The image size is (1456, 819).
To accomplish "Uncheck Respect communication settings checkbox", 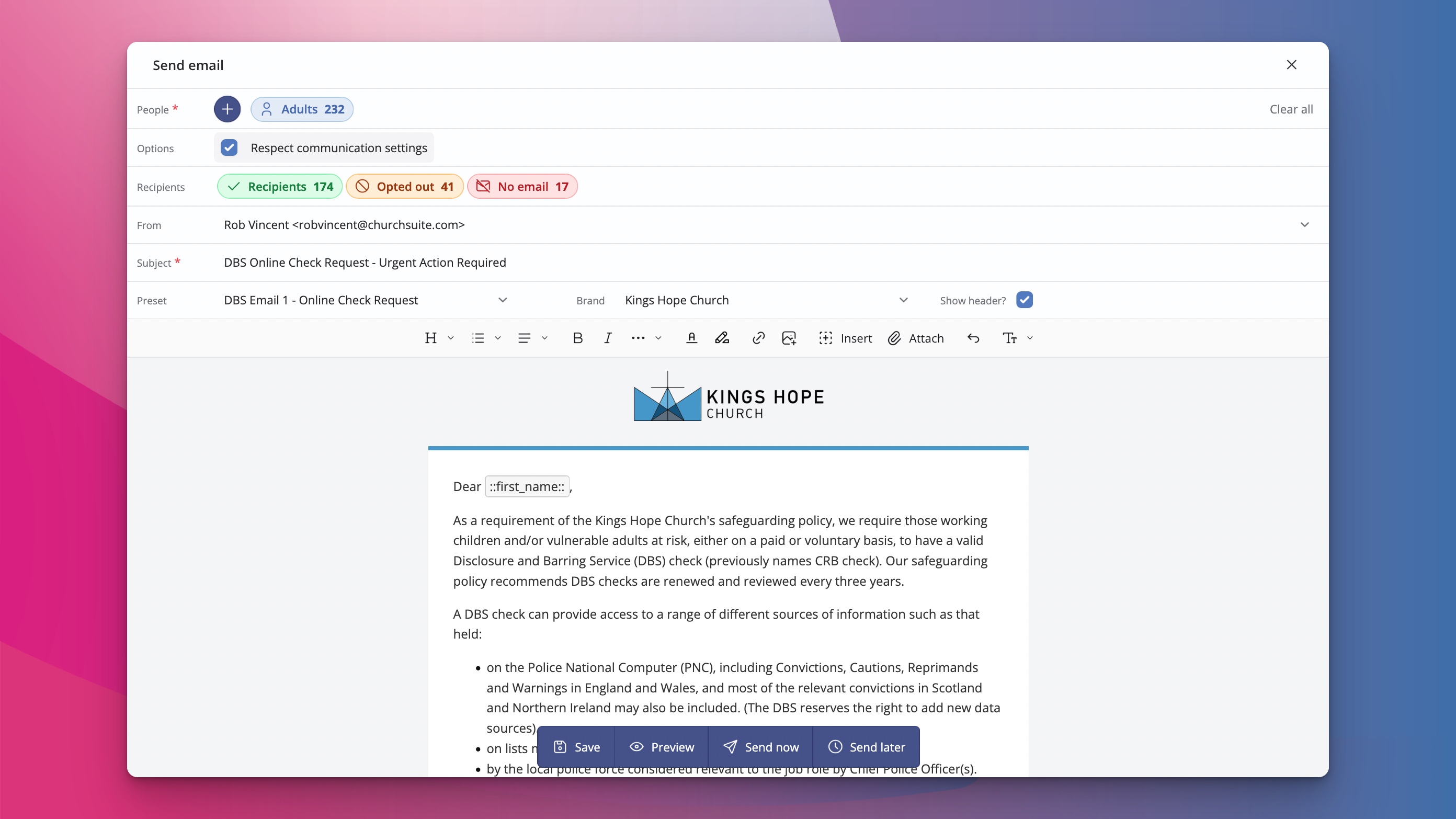I will 229,147.
